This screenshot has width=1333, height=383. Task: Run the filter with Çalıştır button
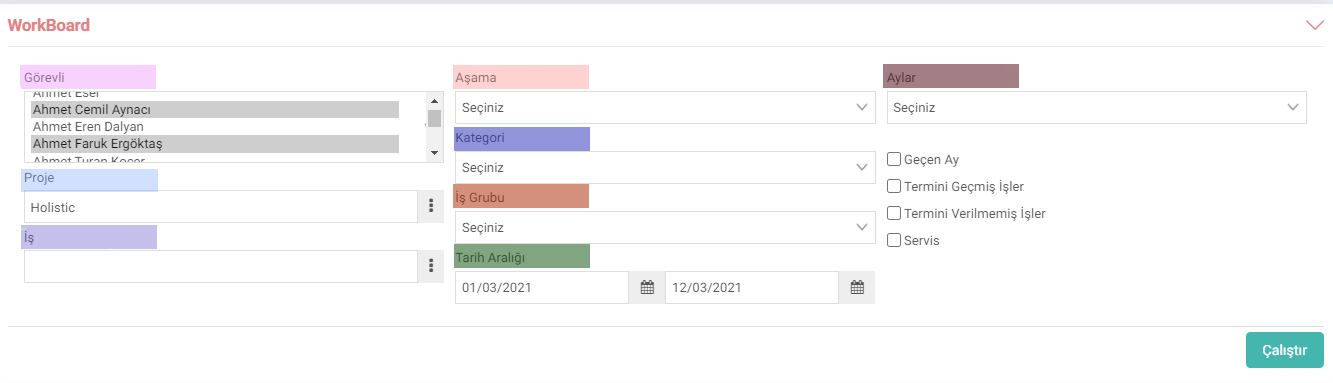(x=1285, y=350)
